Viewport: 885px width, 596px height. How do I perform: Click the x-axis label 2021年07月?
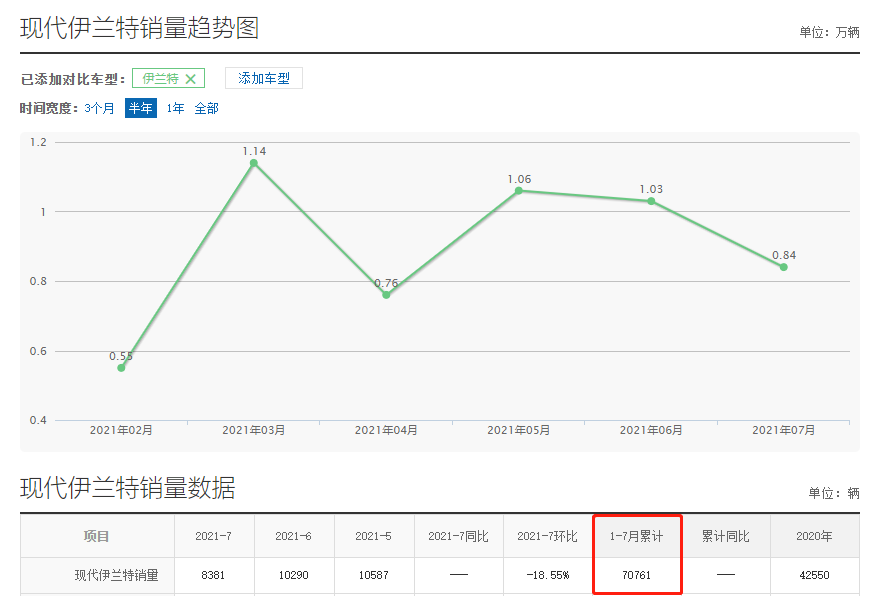click(783, 430)
